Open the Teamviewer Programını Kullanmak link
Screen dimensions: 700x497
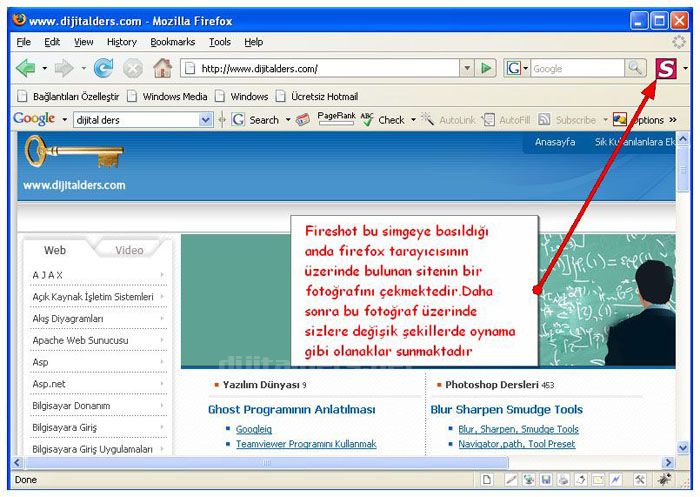point(306,444)
